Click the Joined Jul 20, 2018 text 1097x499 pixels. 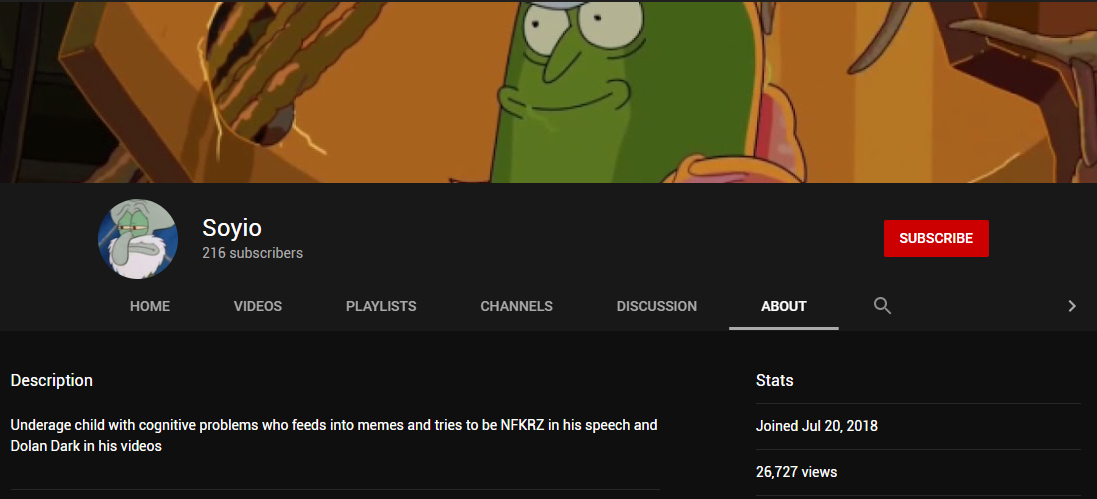[x=816, y=426]
